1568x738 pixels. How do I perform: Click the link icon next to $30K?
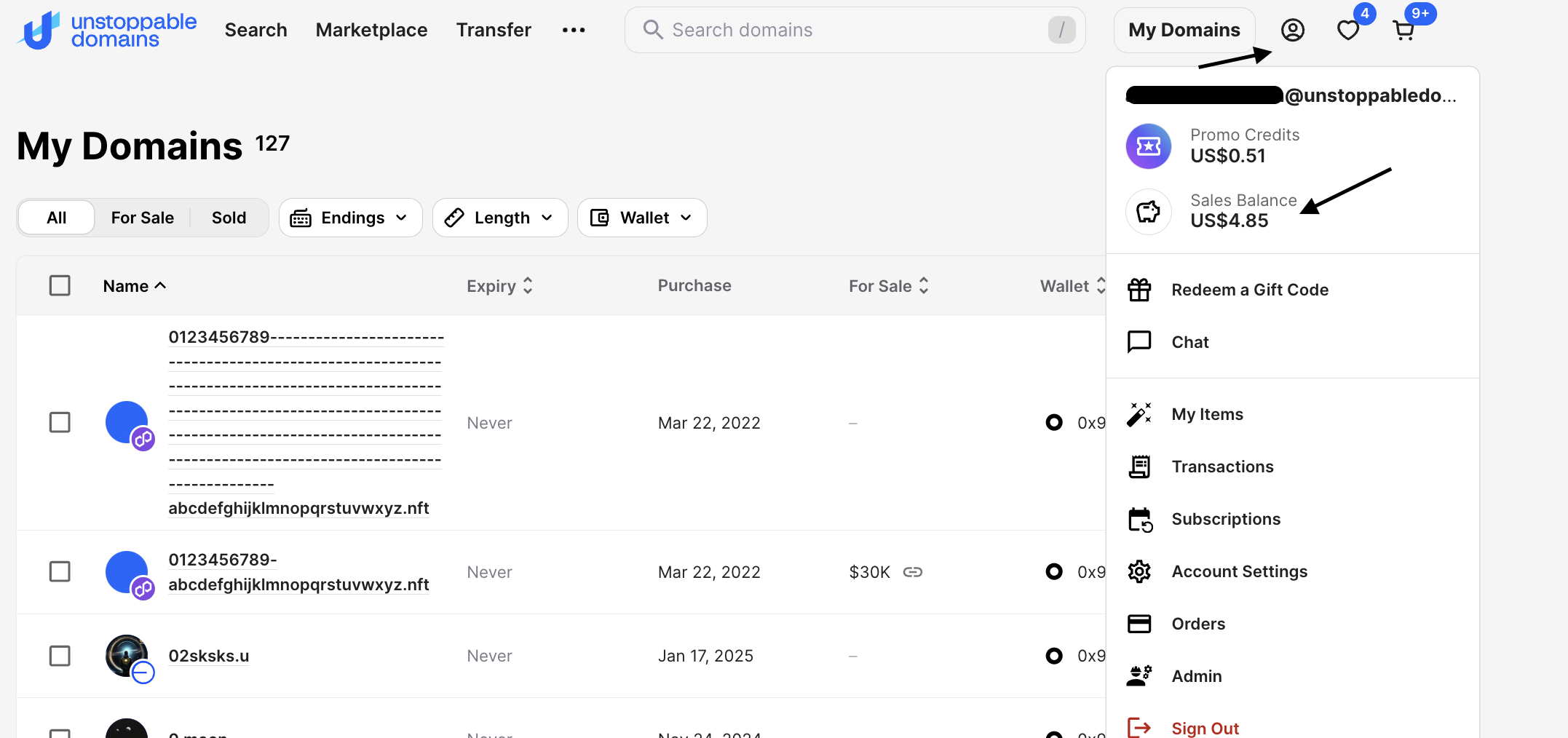pos(912,572)
